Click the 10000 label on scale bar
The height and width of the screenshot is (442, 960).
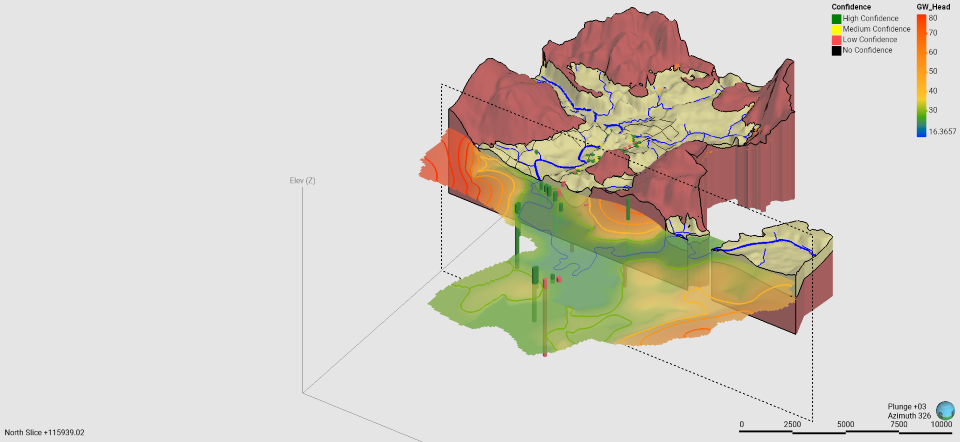(x=939, y=425)
